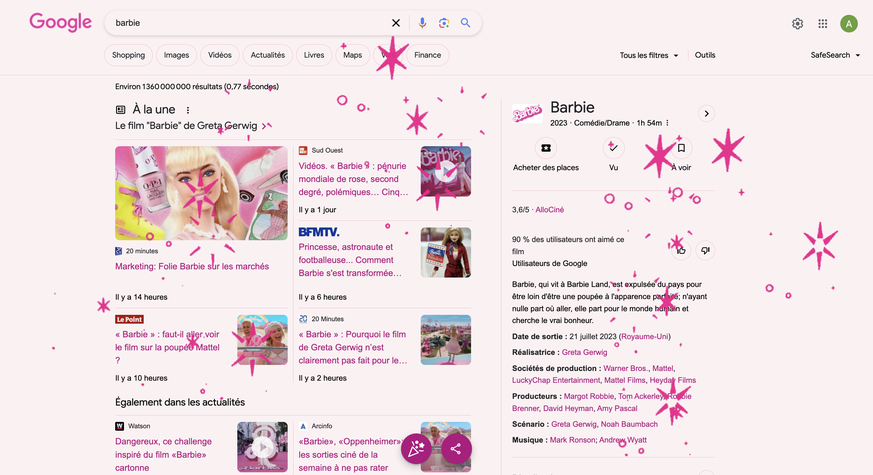Clear the search box with the X icon
This screenshot has width=873, height=475.
click(396, 23)
